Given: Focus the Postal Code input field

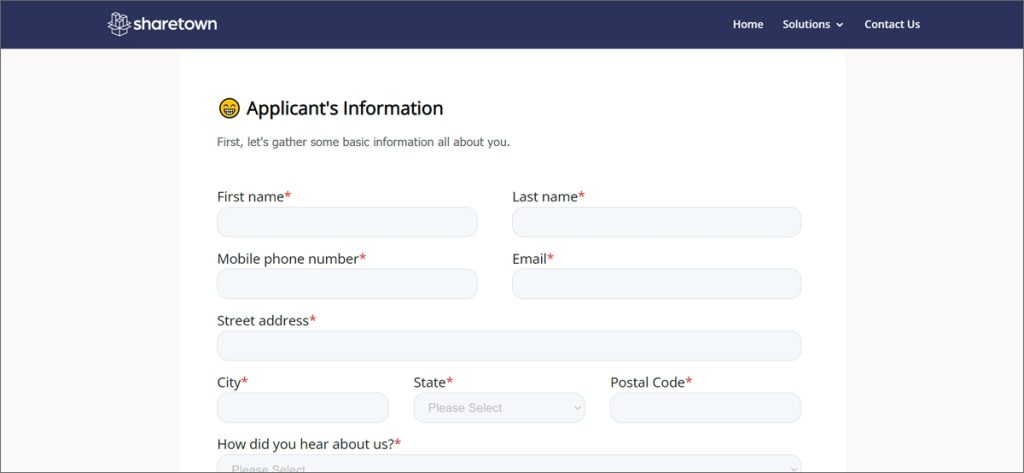Looking at the screenshot, I should [705, 408].
